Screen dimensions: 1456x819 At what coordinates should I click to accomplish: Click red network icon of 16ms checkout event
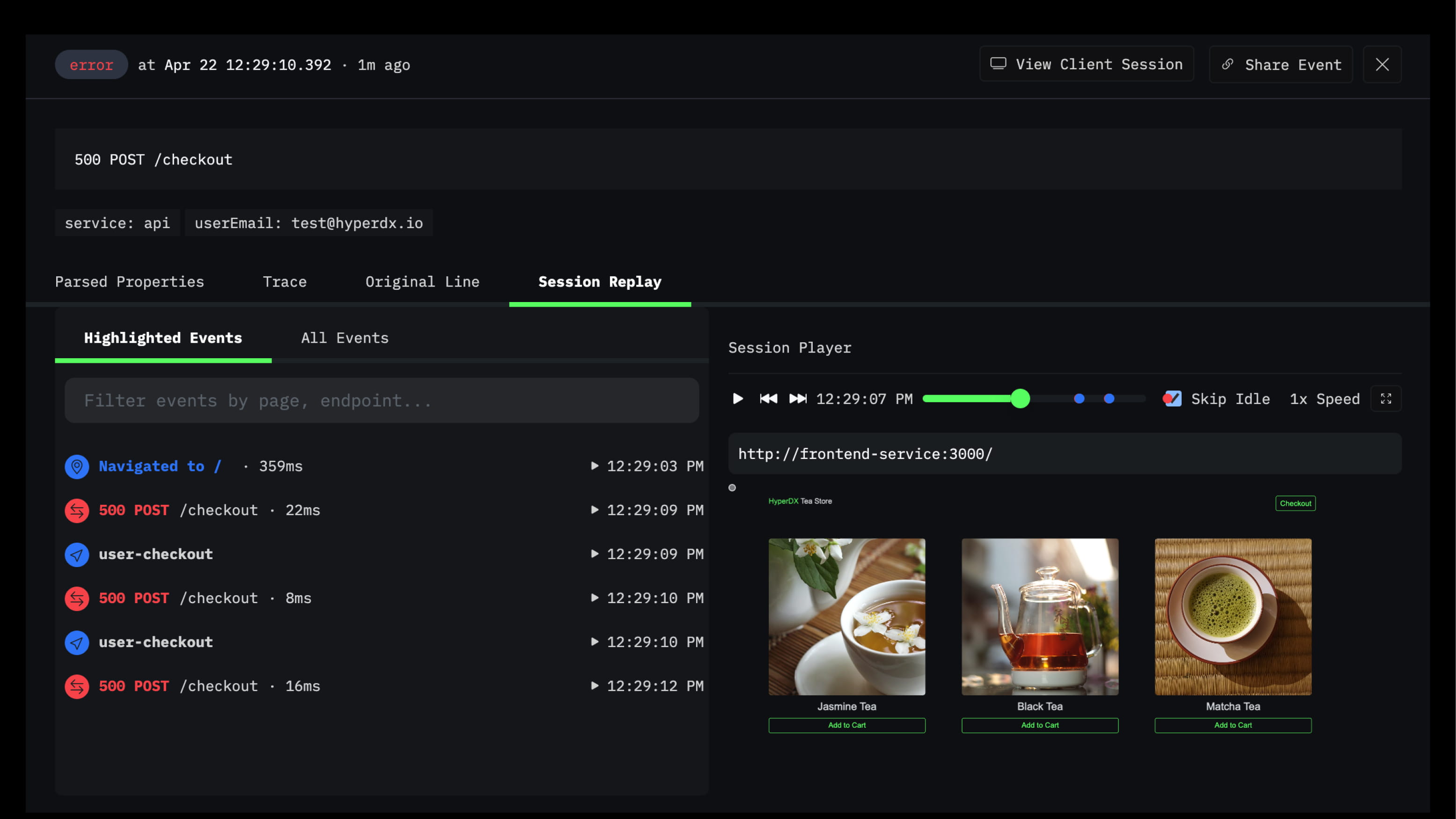click(77, 686)
